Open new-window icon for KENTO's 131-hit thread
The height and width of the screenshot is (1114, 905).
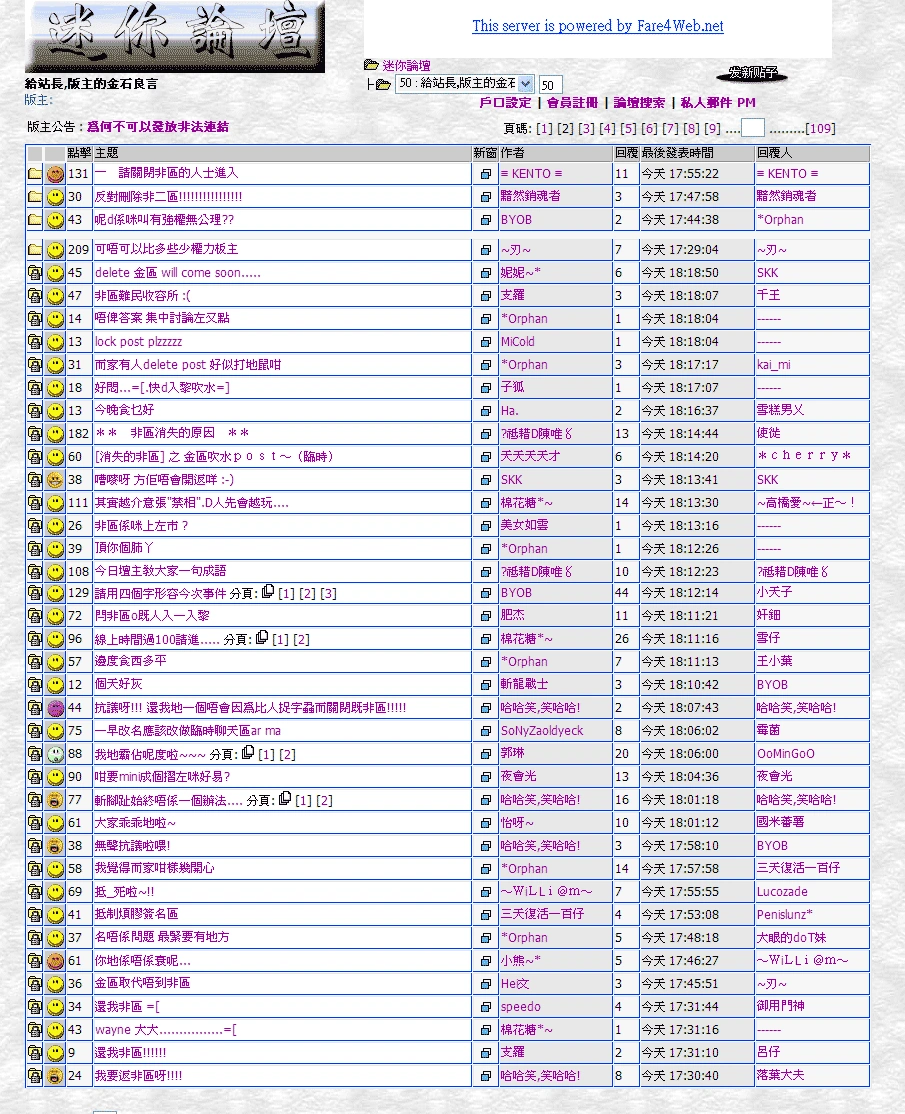pos(485,173)
